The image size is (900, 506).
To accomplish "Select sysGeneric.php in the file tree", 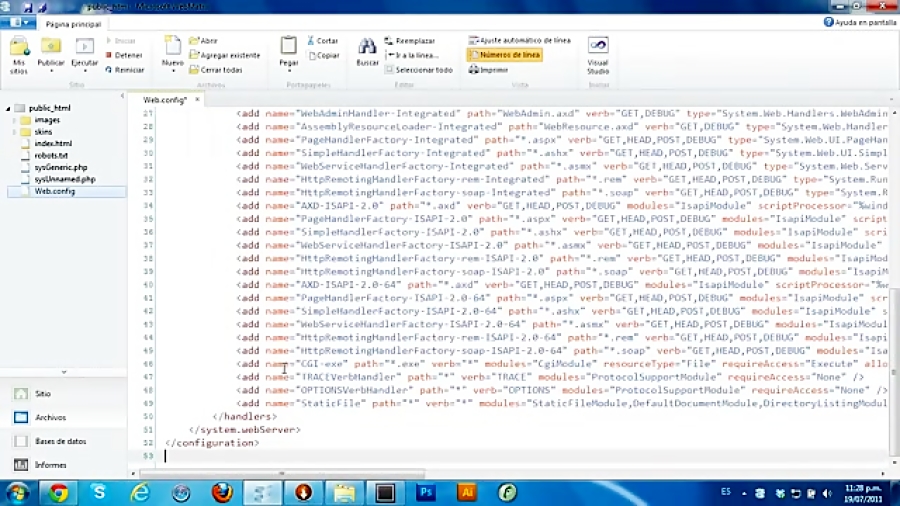I will point(60,168).
